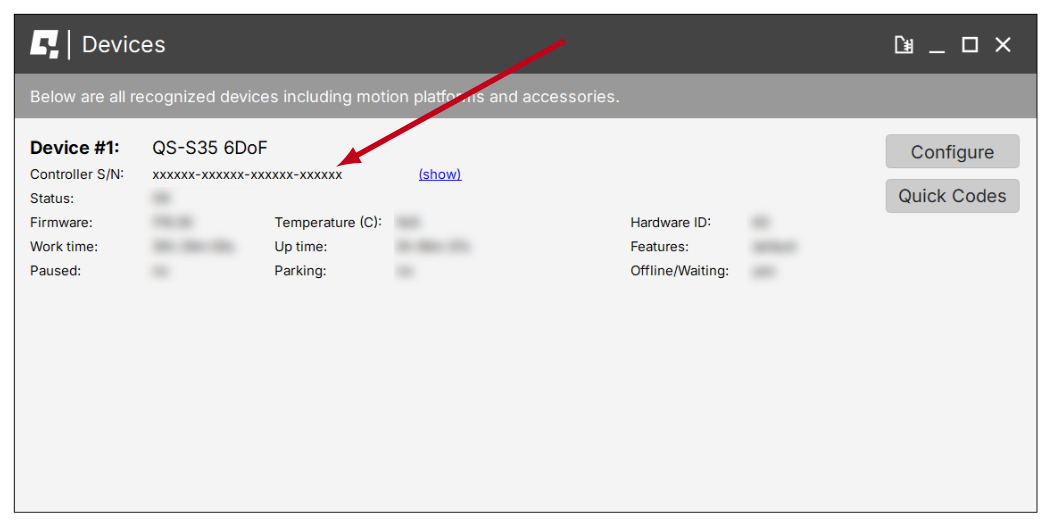Screen dimensions: 1052x527
Task: Click the blurred Parking value
Action: pyautogui.click(x=405, y=270)
